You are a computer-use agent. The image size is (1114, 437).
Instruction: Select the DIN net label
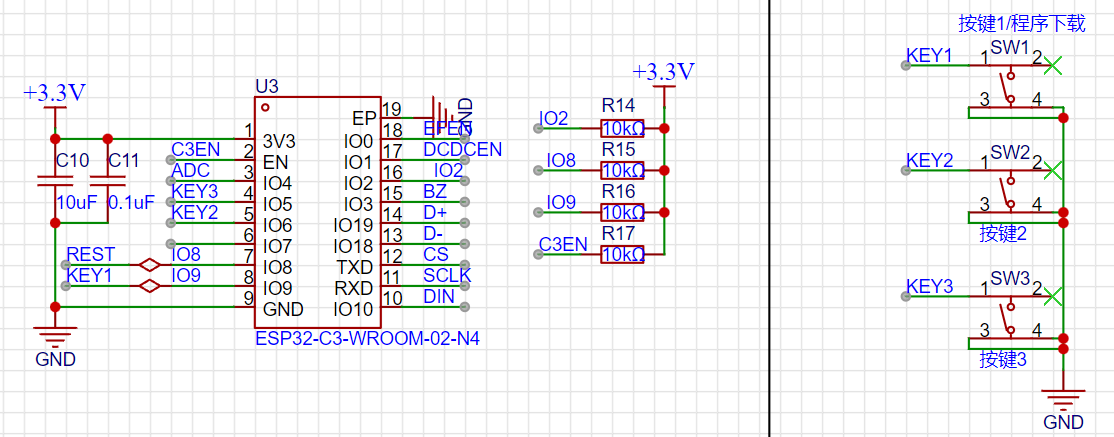click(x=438, y=296)
